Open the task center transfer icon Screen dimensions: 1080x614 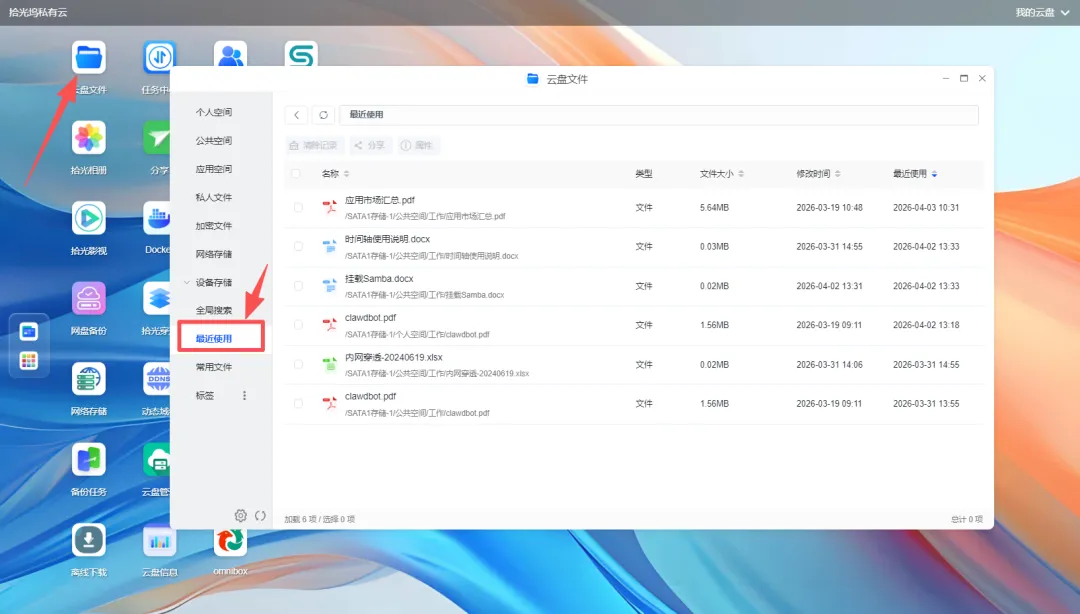pyautogui.click(x=159, y=57)
